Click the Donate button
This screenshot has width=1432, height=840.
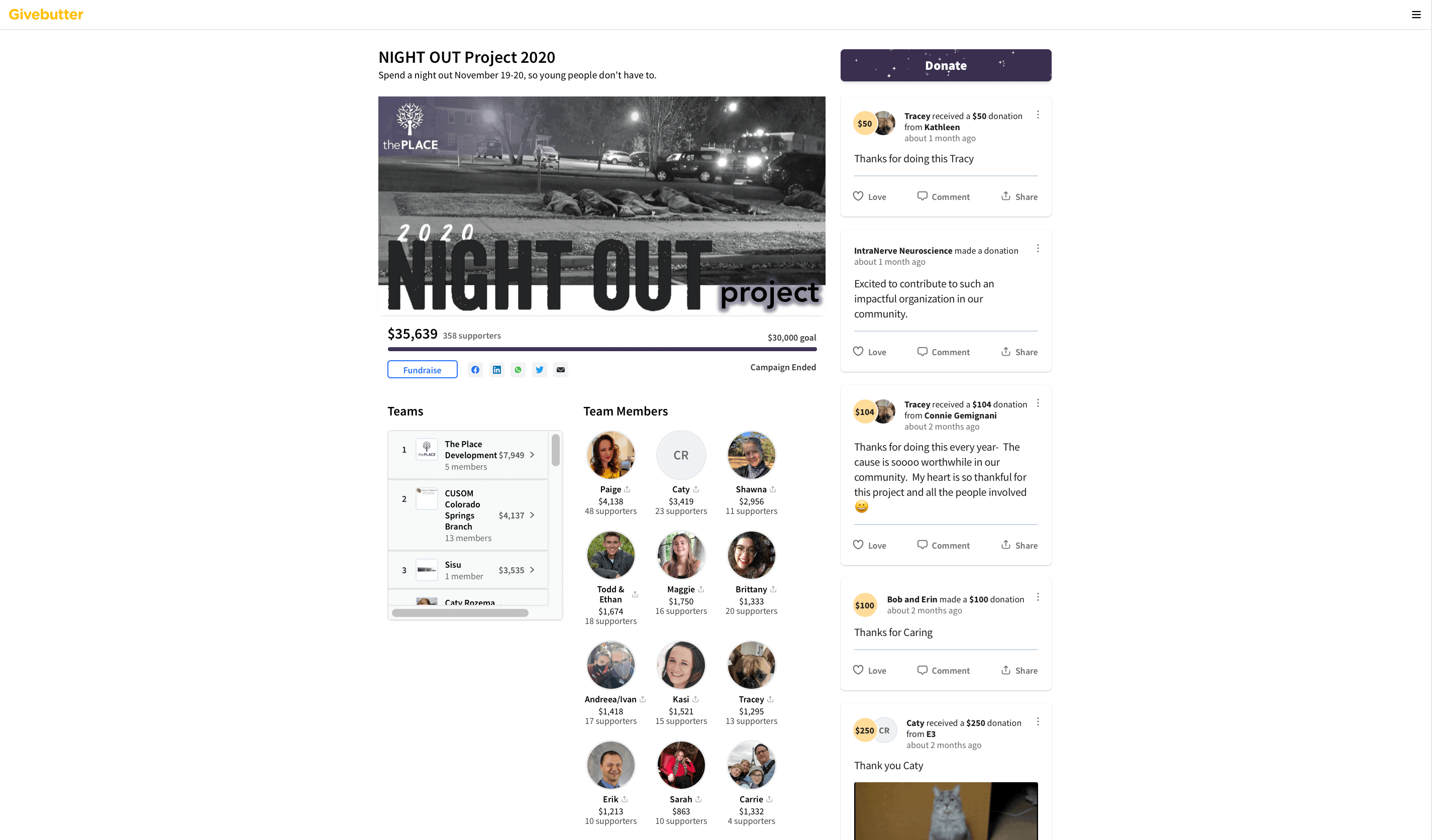[946, 65]
